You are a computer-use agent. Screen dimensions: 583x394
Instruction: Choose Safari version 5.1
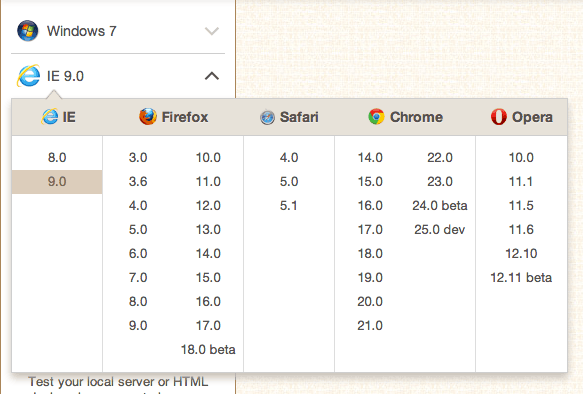tap(289, 206)
